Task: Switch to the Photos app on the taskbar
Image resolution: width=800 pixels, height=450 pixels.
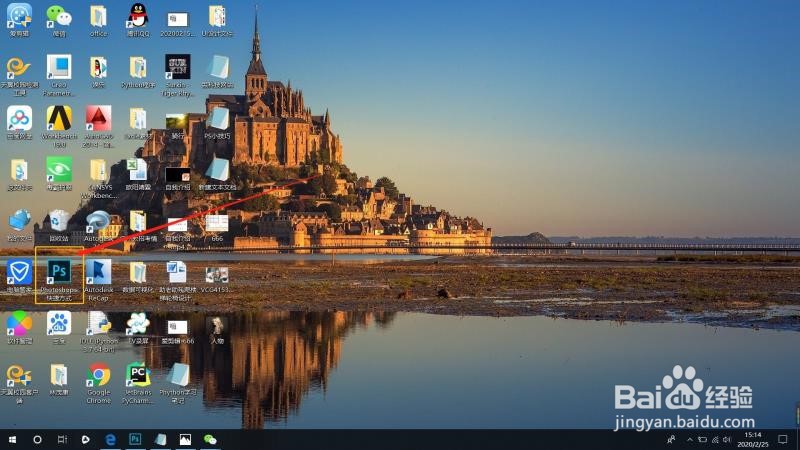Action: tap(185, 439)
